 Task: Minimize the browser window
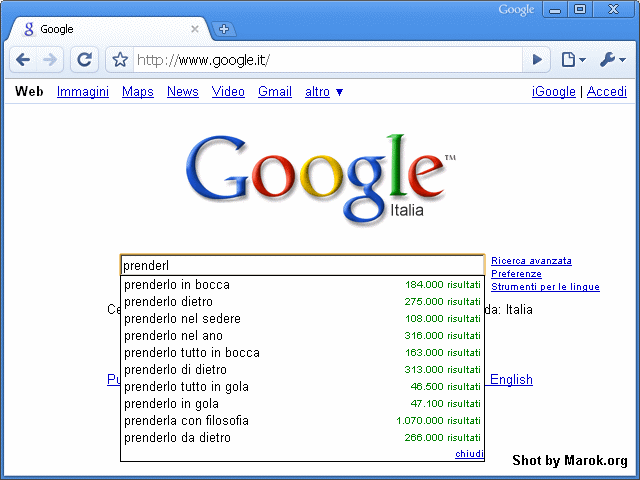pos(555,9)
